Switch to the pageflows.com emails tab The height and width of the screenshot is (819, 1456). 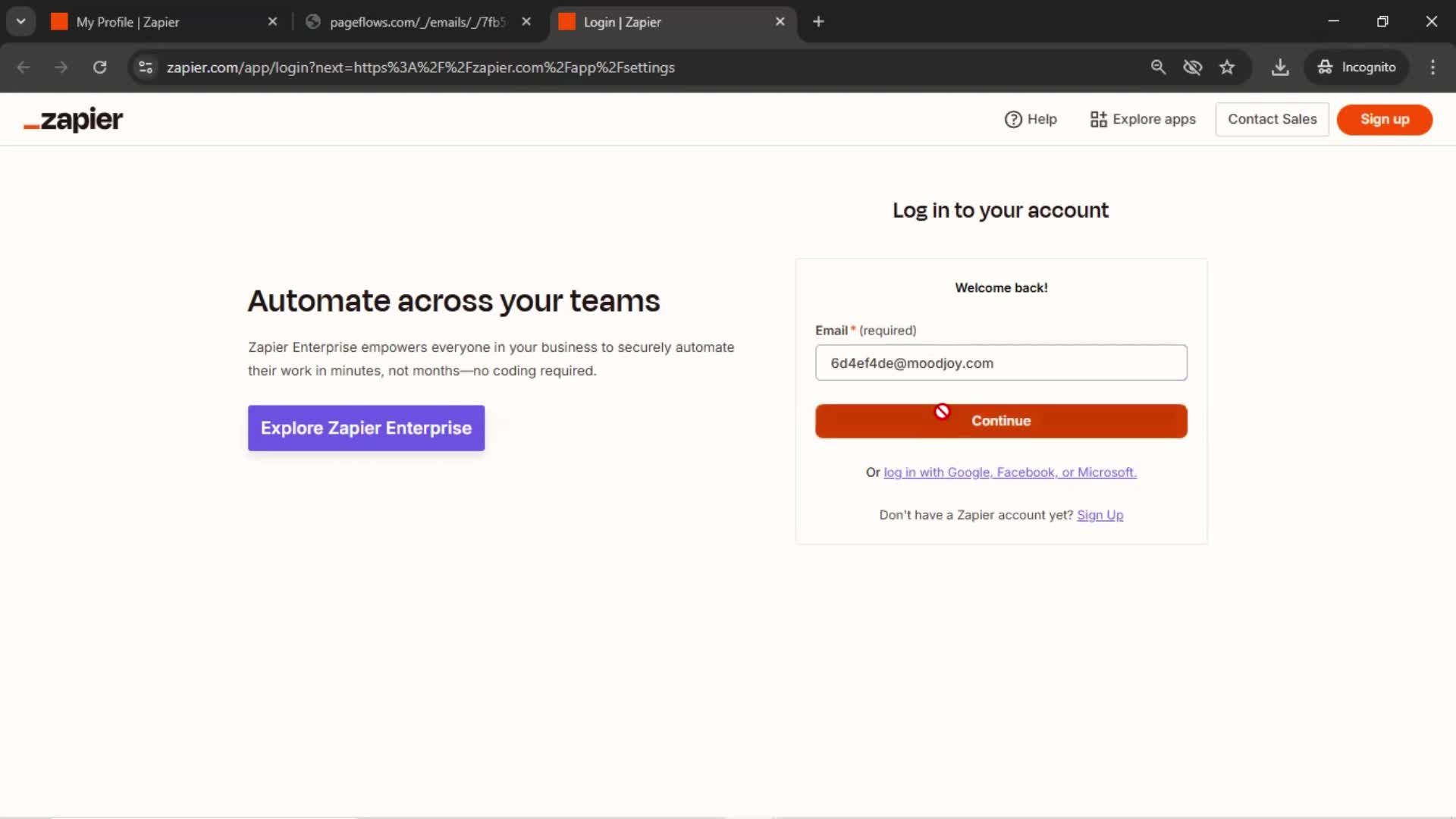(x=419, y=22)
